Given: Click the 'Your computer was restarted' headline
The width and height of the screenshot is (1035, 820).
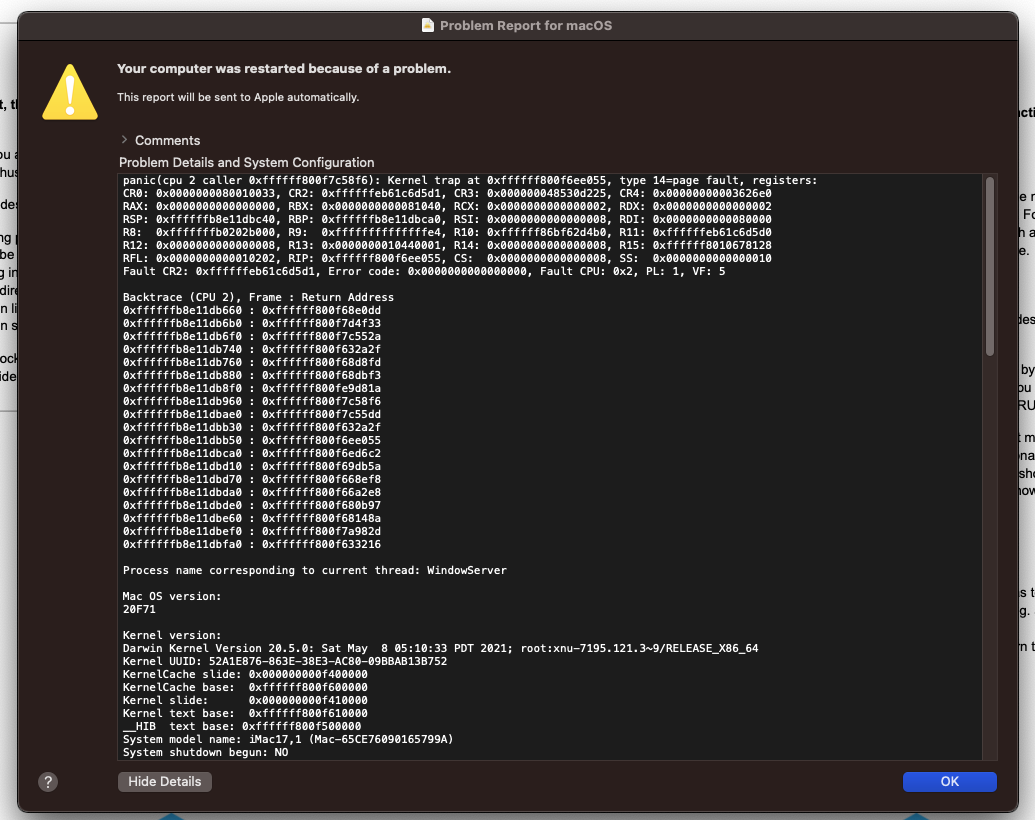Looking at the screenshot, I should (284, 69).
